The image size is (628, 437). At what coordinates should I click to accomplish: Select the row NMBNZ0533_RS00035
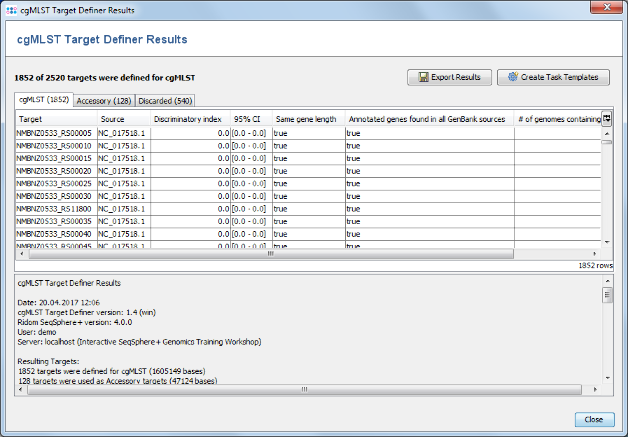tap(308, 222)
